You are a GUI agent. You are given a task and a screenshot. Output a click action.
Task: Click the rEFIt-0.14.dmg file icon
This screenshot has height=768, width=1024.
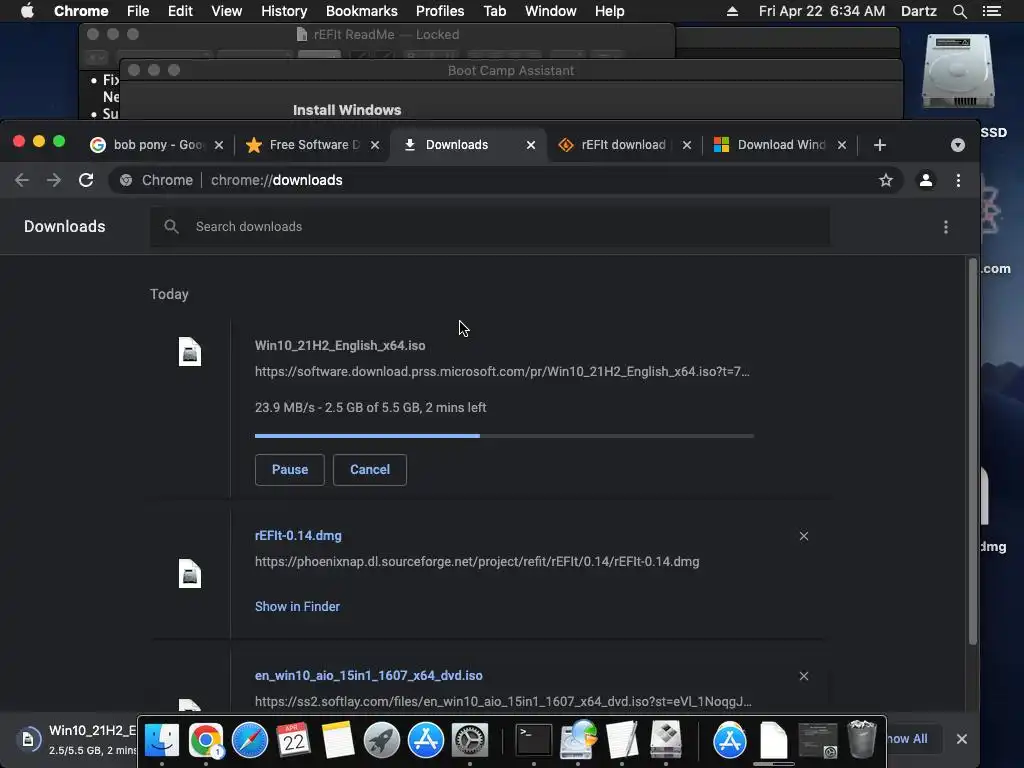pos(189,573)
